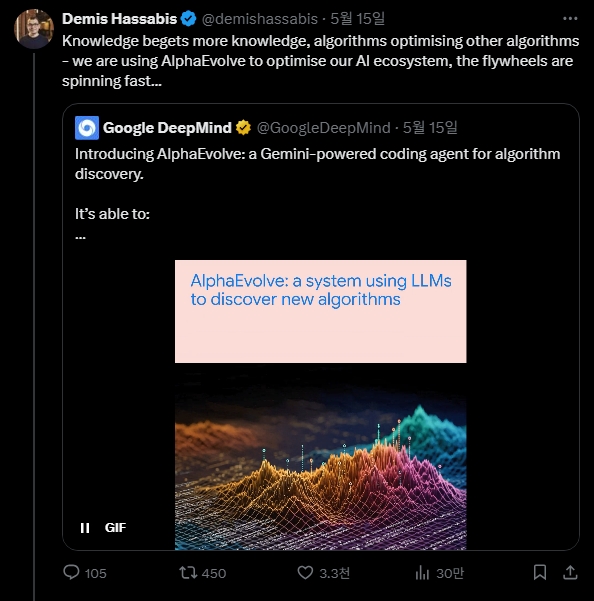Open Demis Hassabis profile picture
This screenshot has width=594, height=601.
tap(34, 29)
